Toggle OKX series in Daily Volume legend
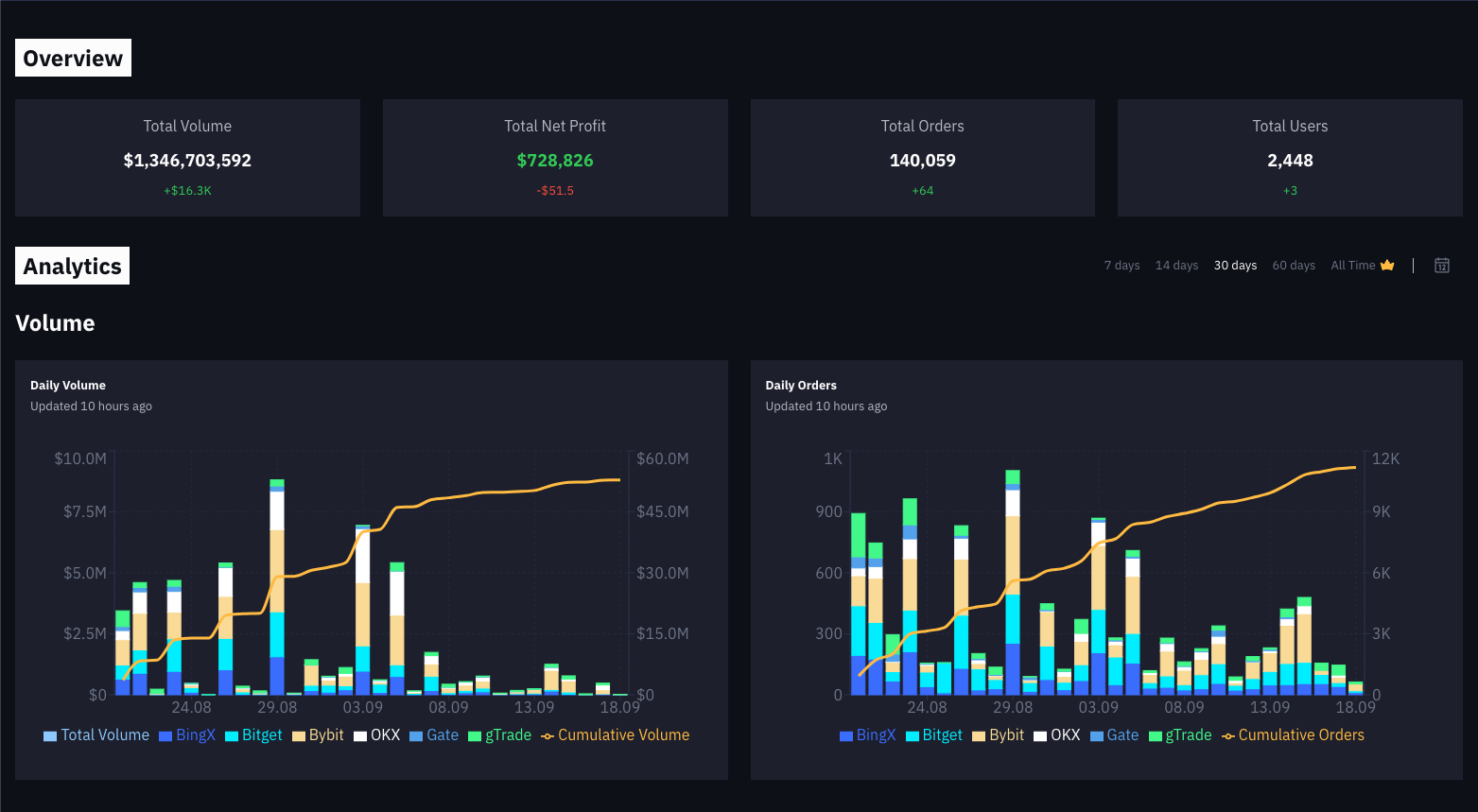The height and width of the screenshot is (812, 1478). point(376,735)
